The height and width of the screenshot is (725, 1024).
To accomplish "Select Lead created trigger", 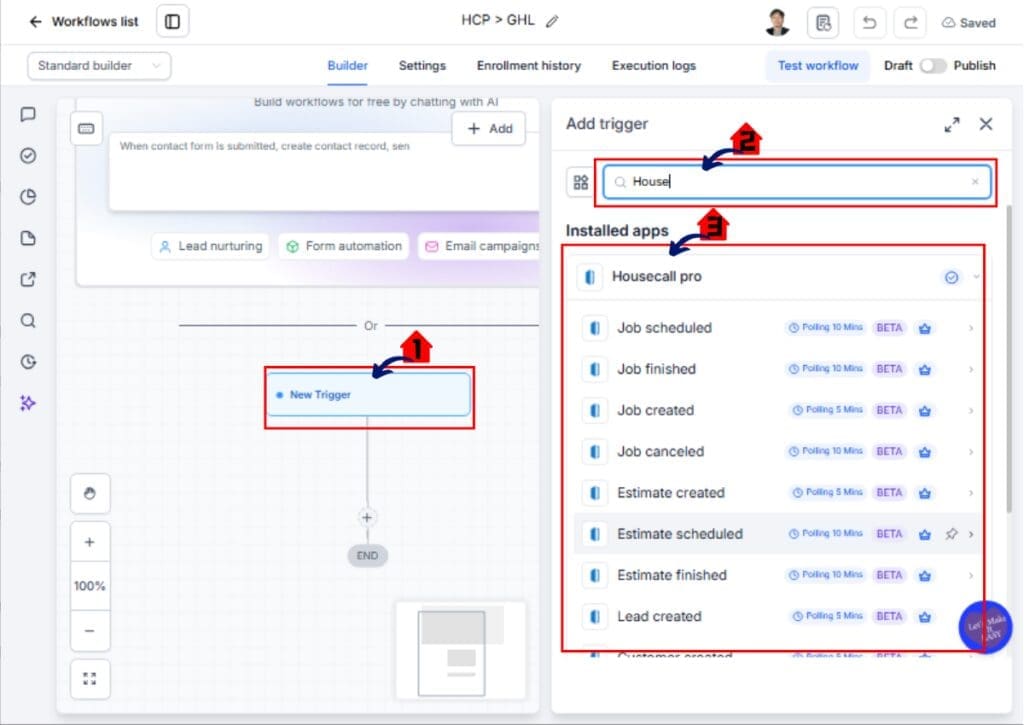I will 777,616.
